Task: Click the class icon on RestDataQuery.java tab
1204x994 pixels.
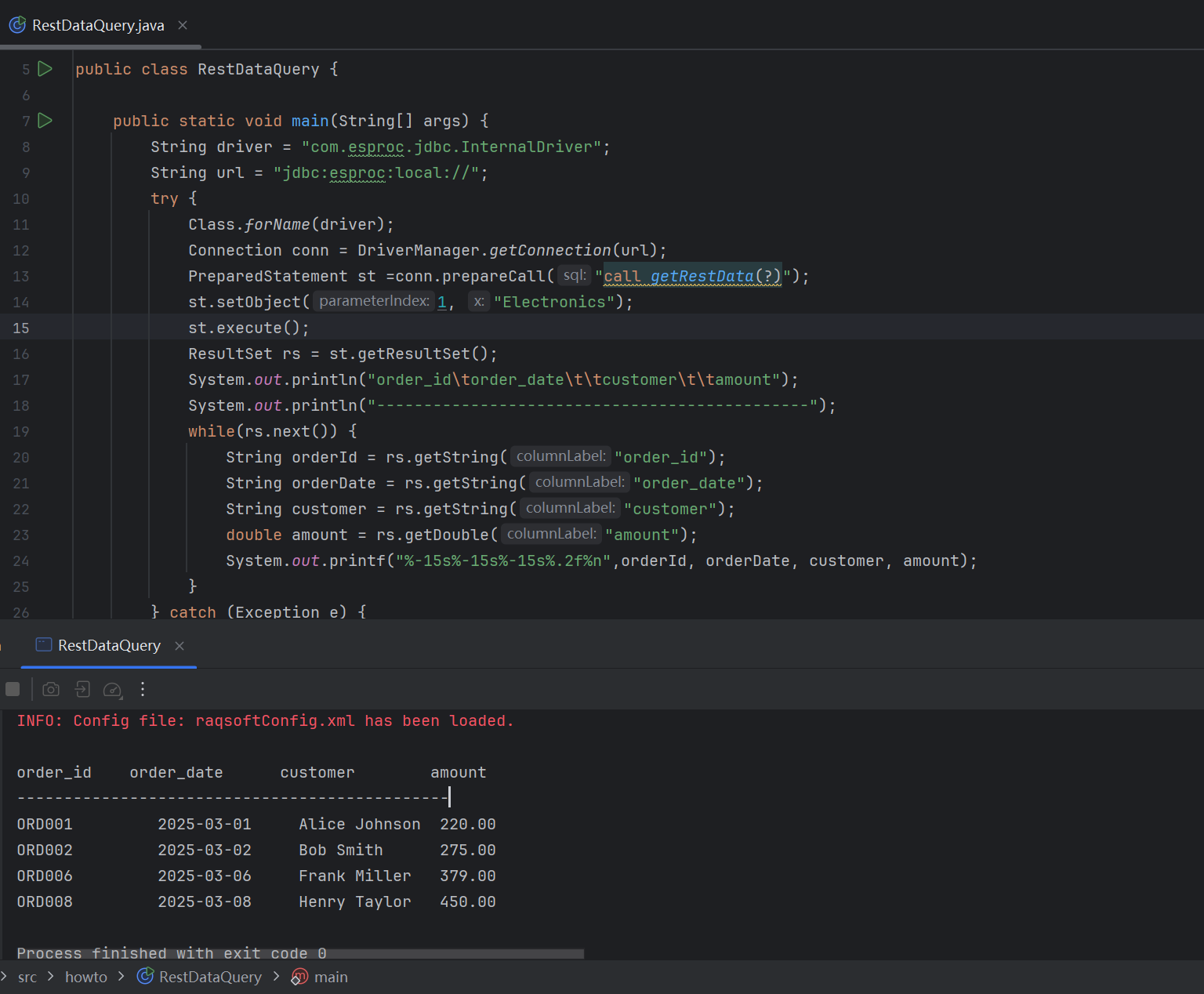Action: click(16, 24)
